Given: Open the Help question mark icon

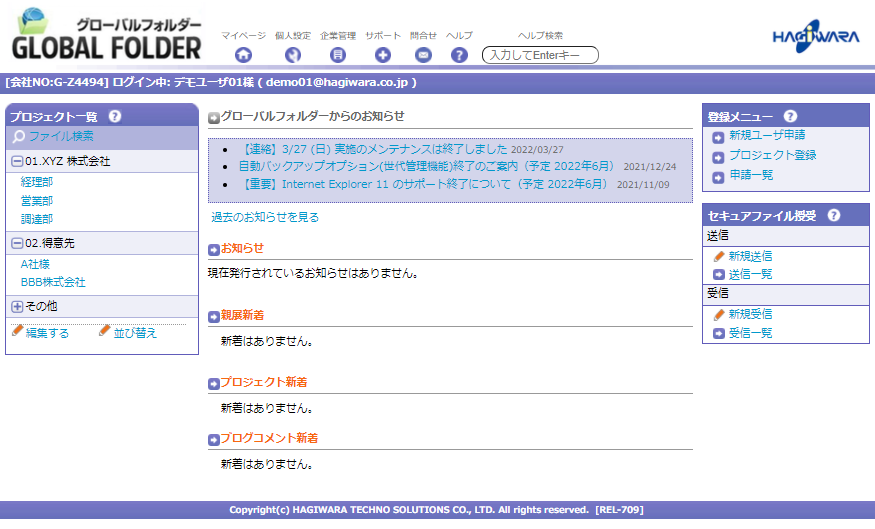Looking at the screenshot, I should [459, 55].
